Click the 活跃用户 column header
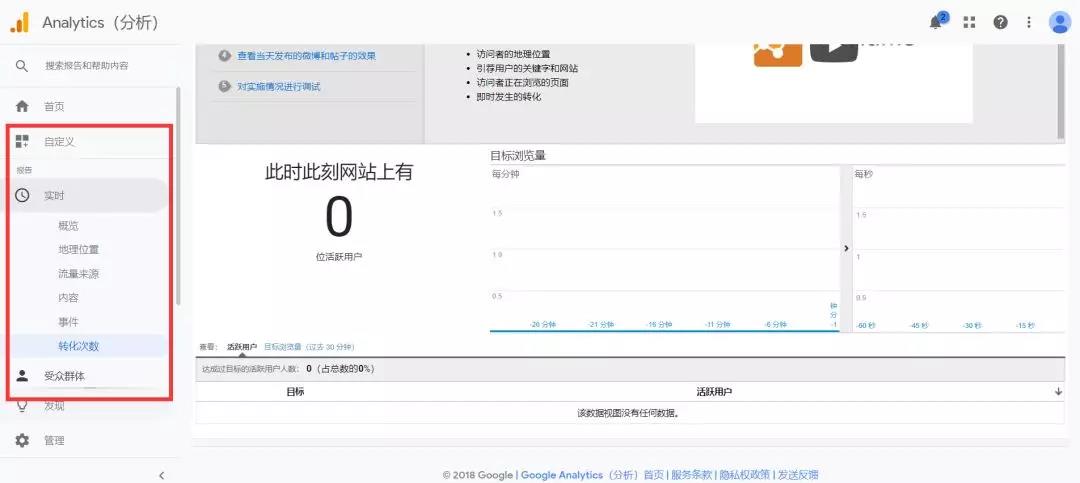The height and width of the screenshot is (483, 1080). click(714, 391)
